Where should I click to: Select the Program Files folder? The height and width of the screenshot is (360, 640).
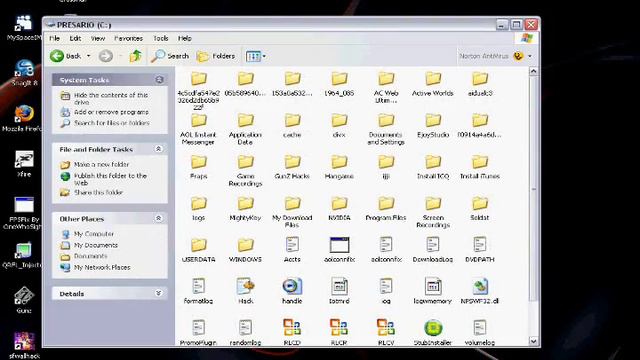(386, 209)
